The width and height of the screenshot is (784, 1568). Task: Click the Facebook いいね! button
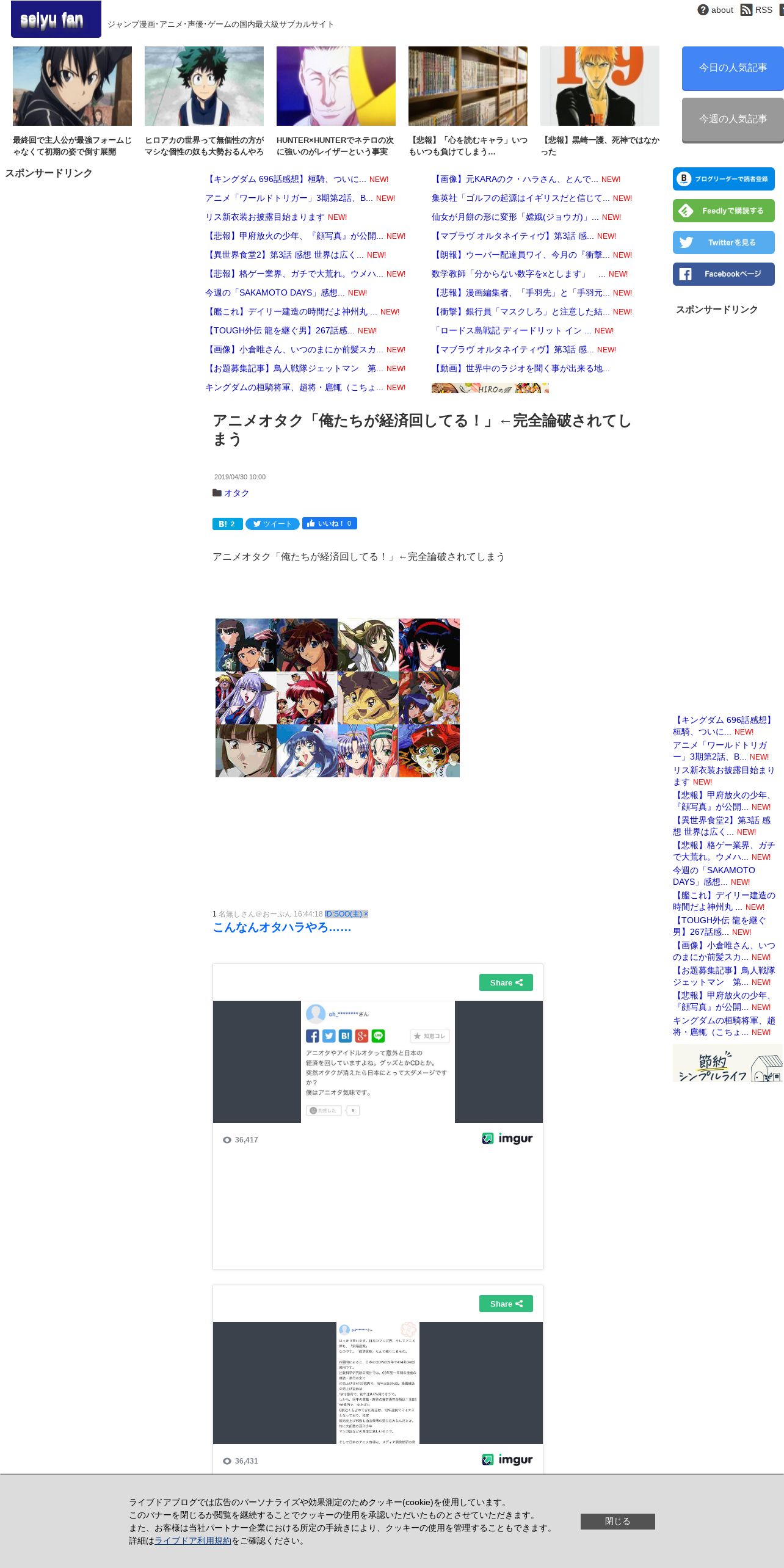point(330,523)
